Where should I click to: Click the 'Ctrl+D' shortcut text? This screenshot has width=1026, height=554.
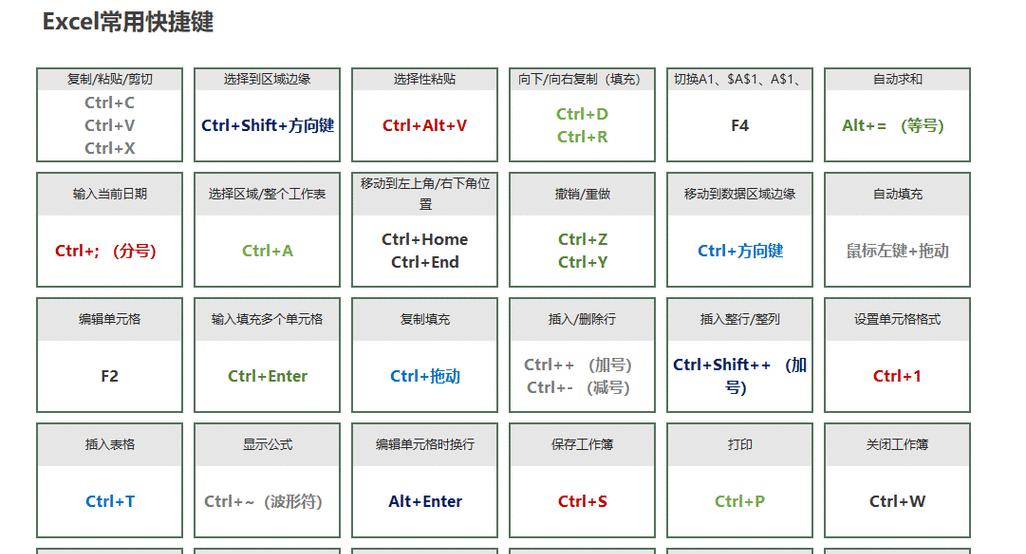tap(582, 114)
